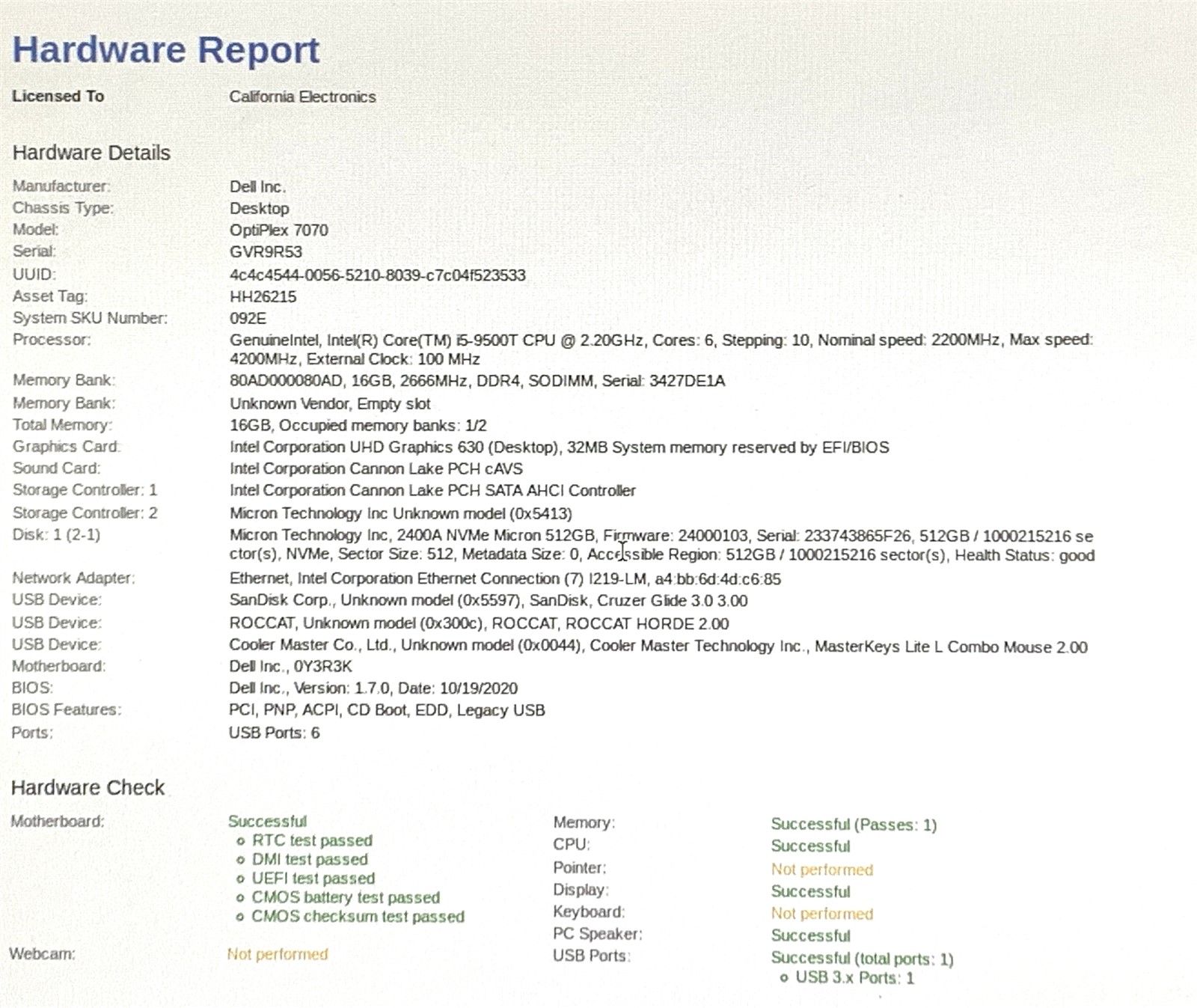Click the DMI test passed item
The image size is (1197, 1008).
pos(310,859)
